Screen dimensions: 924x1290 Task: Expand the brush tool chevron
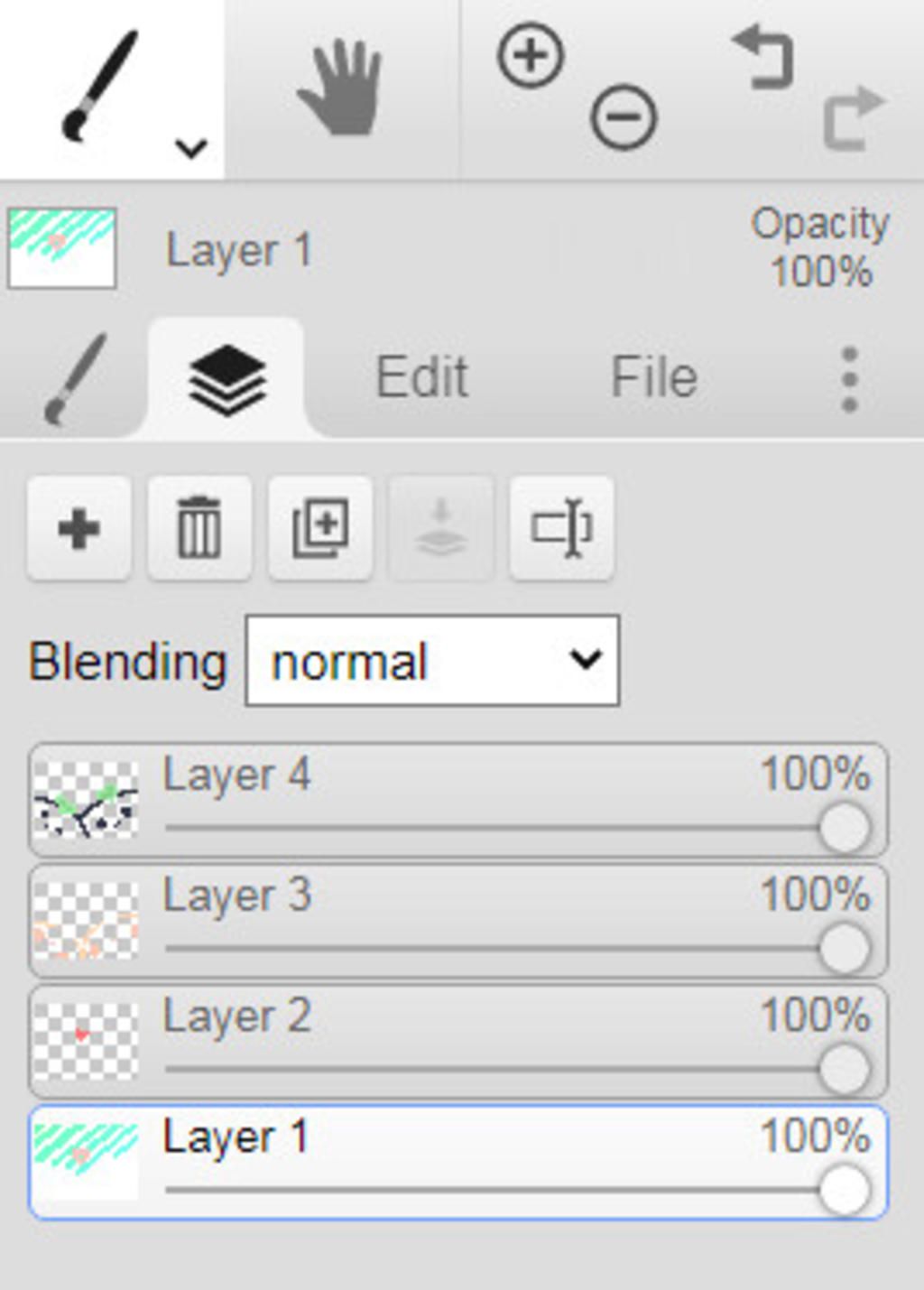pyautogui.click(x=191, y=147)
